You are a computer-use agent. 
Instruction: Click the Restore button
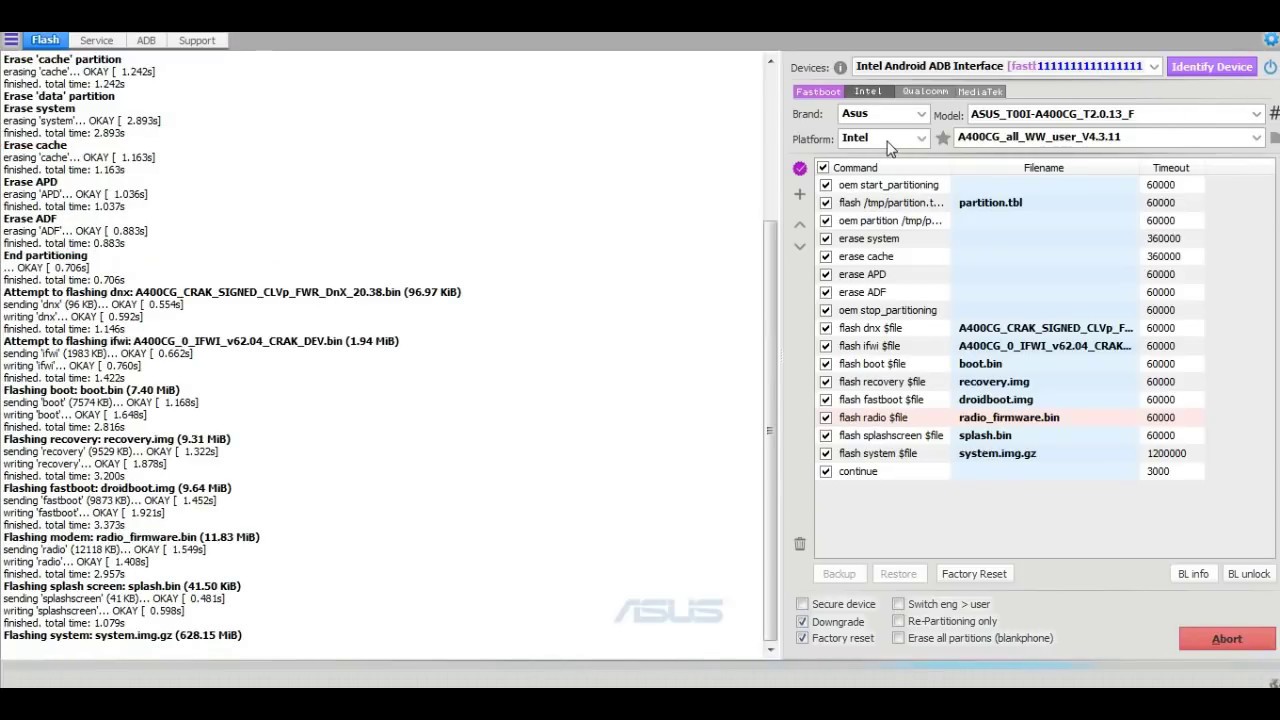click(898, 574)
